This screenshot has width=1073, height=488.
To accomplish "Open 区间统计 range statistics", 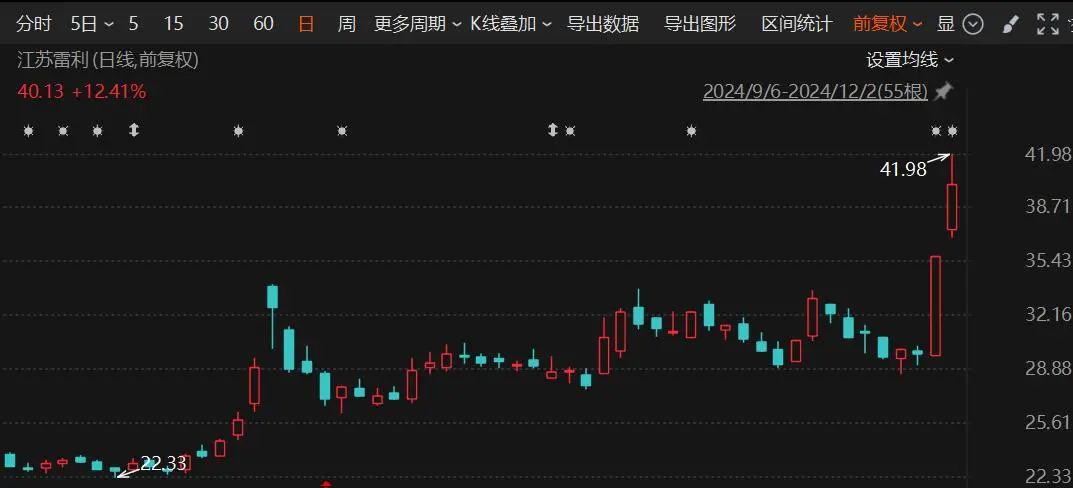I will (797, 24).
